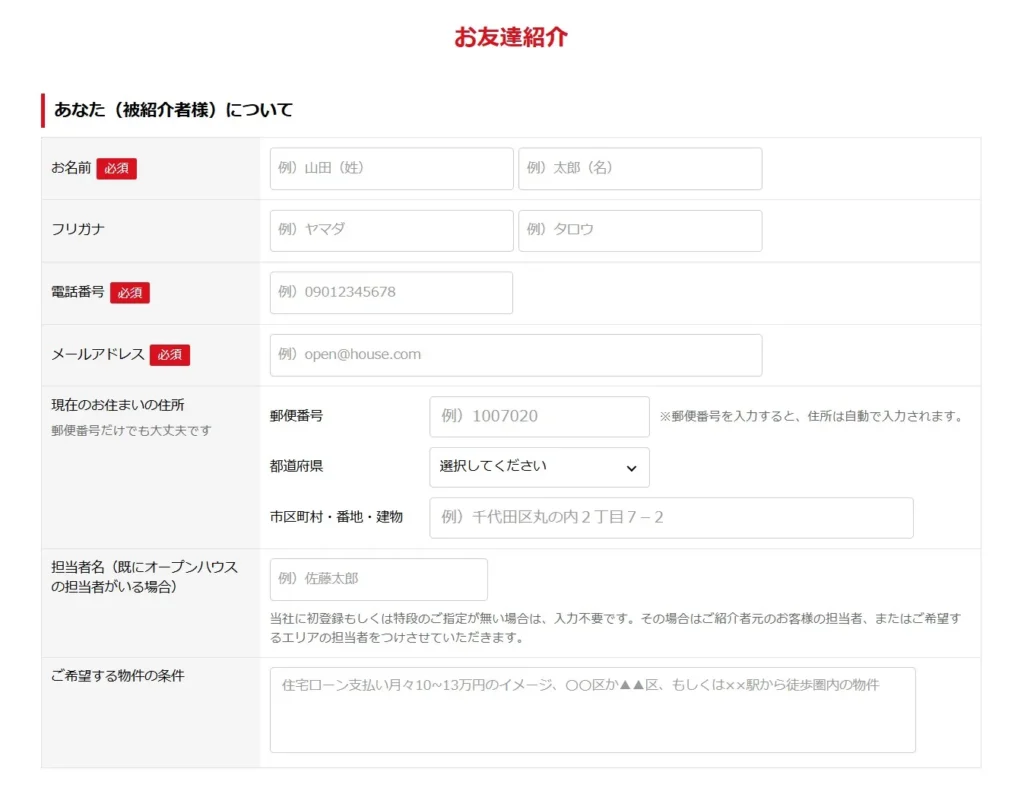Select the タロウ furigana field
This screenshot has width=1024, height=804.
(639, 230)
